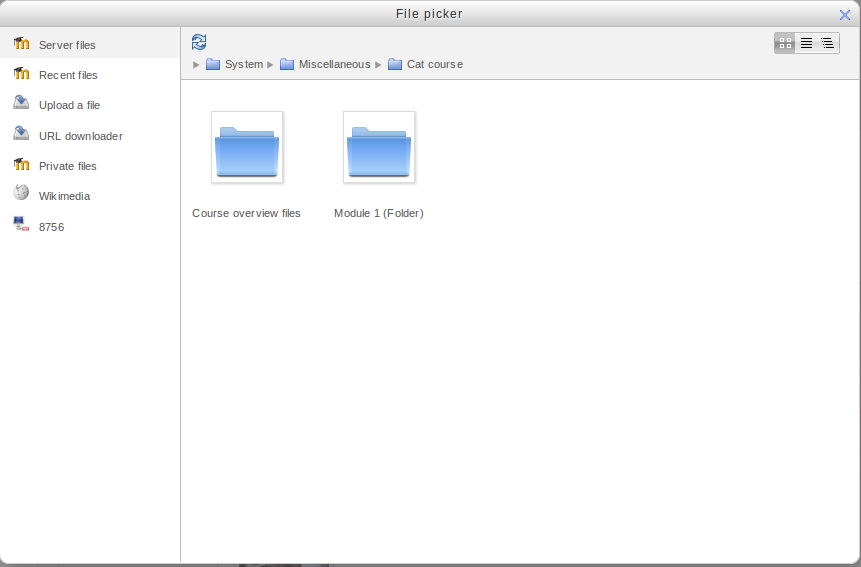
Task: Click the Wikimedia globe icon
Action: [21, 192]
